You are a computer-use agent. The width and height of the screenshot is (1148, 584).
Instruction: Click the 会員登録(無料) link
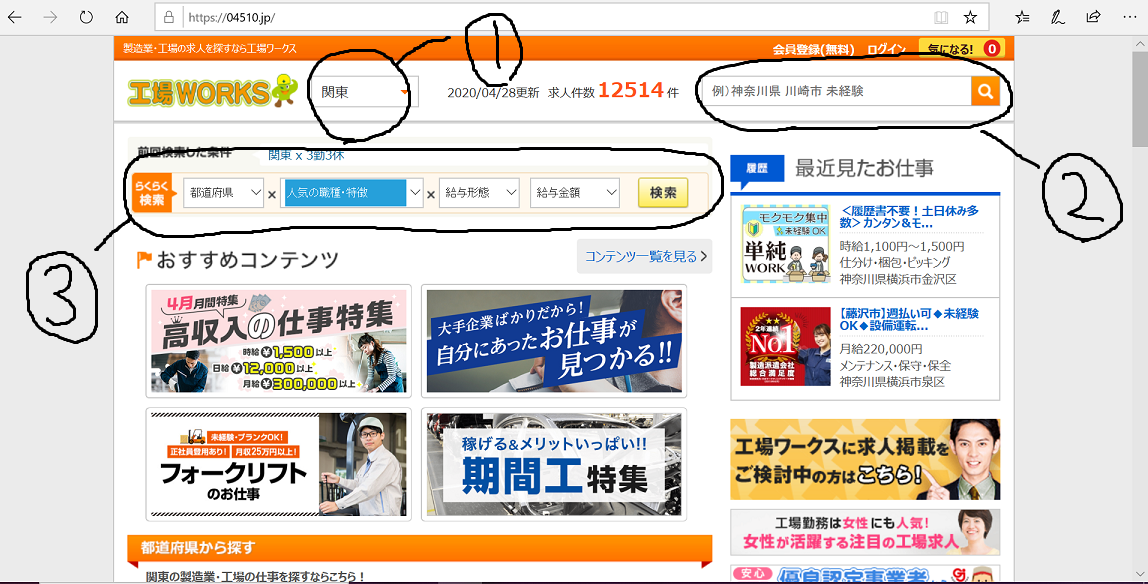click(813, 49)
